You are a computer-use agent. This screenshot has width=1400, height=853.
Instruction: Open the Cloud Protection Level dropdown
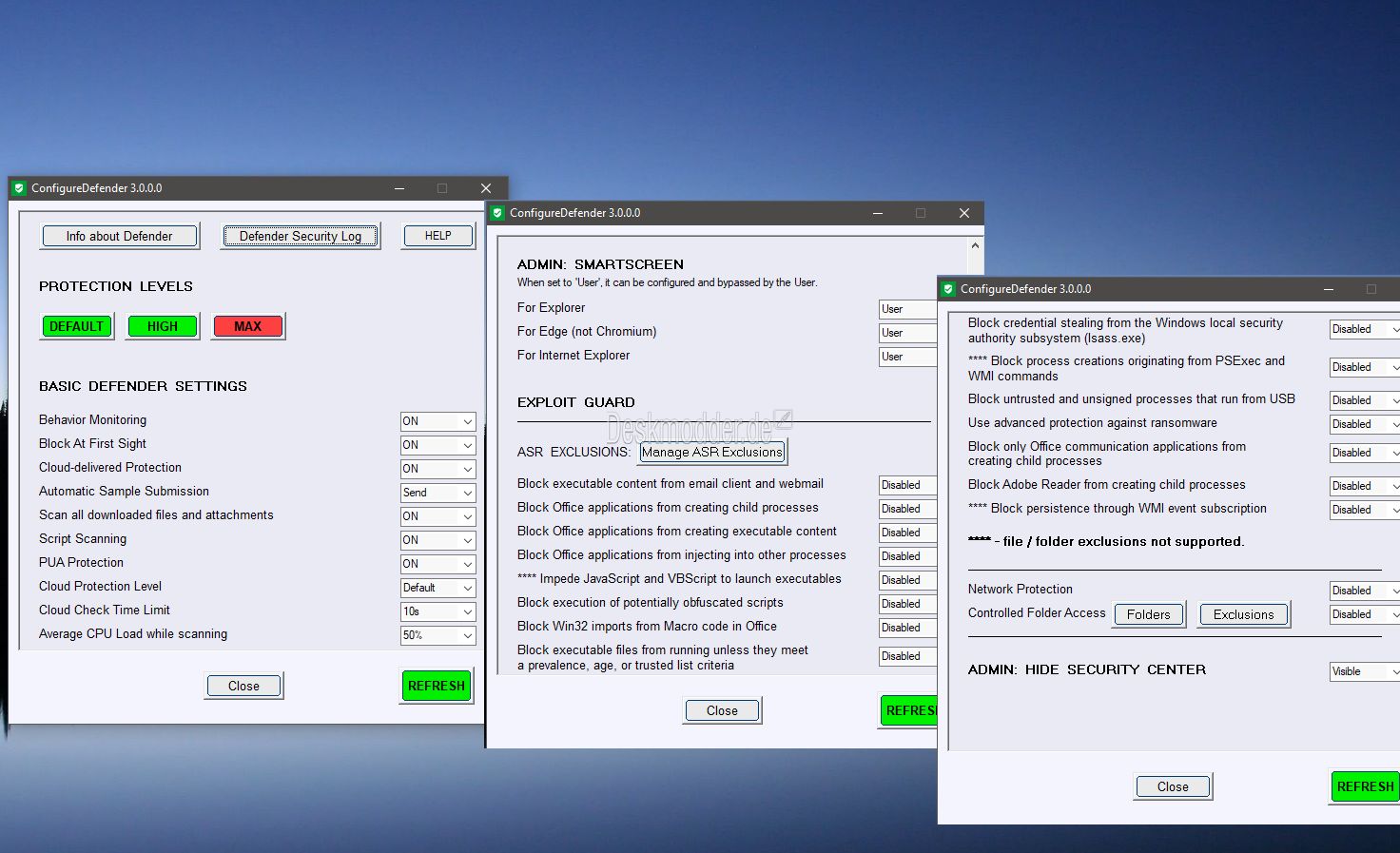(437, 588)
